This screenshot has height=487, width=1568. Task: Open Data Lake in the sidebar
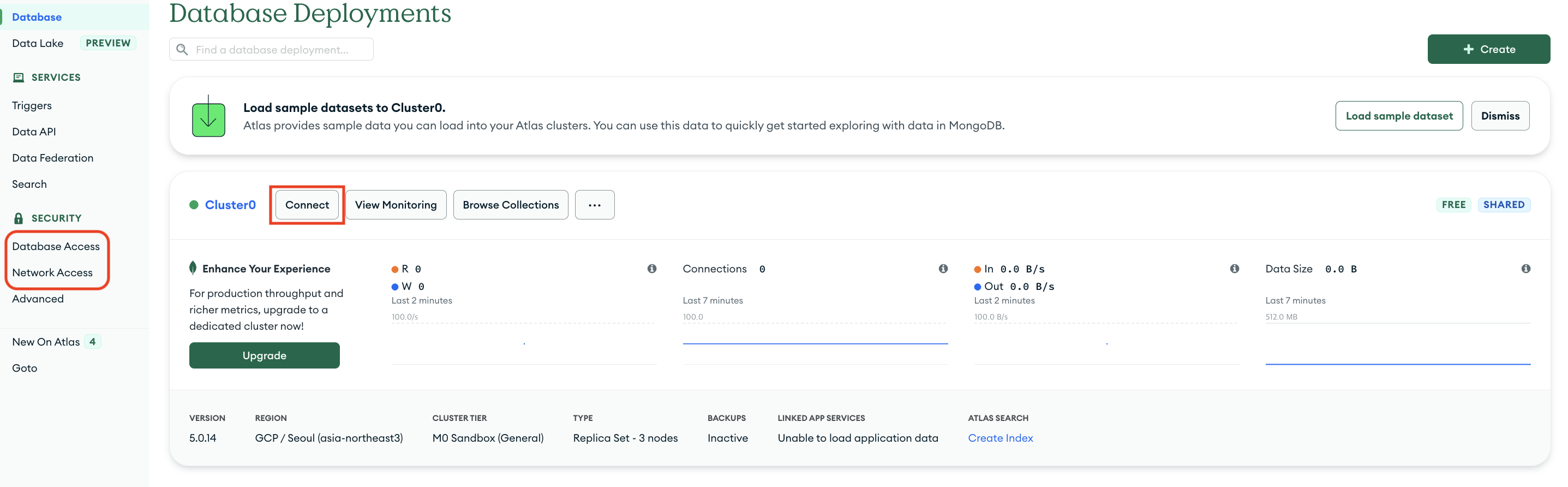38,43
